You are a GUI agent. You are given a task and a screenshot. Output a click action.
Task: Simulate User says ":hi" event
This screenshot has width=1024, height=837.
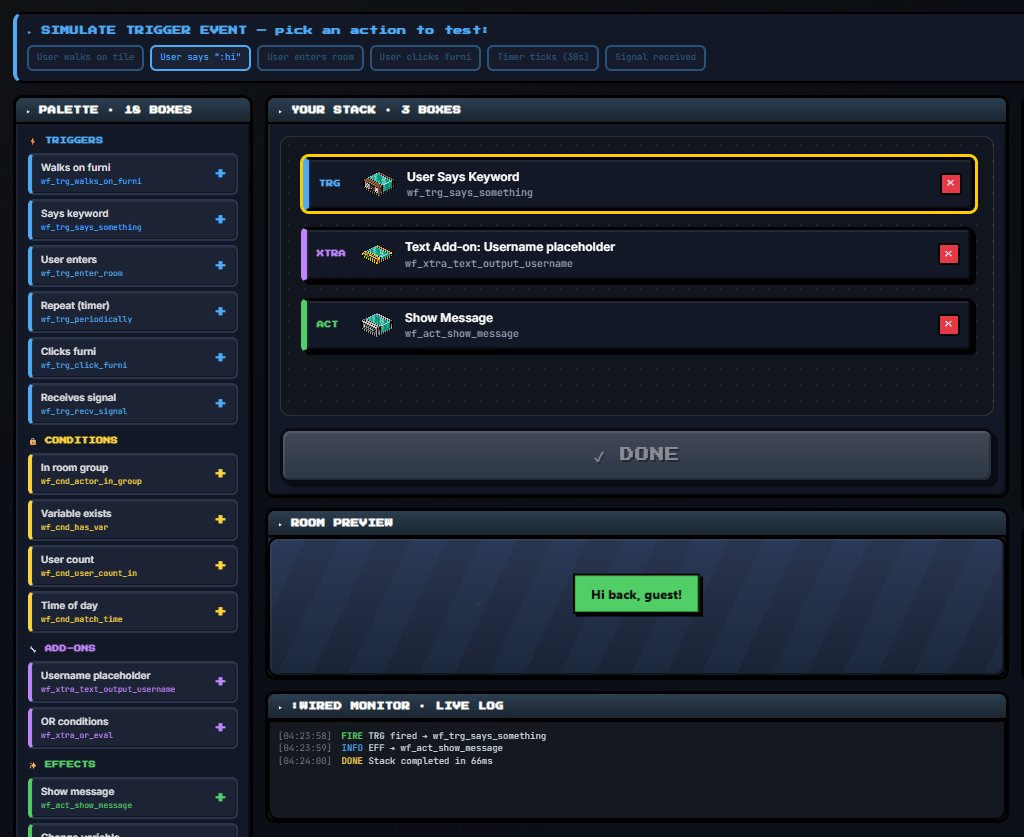point(200,57)
